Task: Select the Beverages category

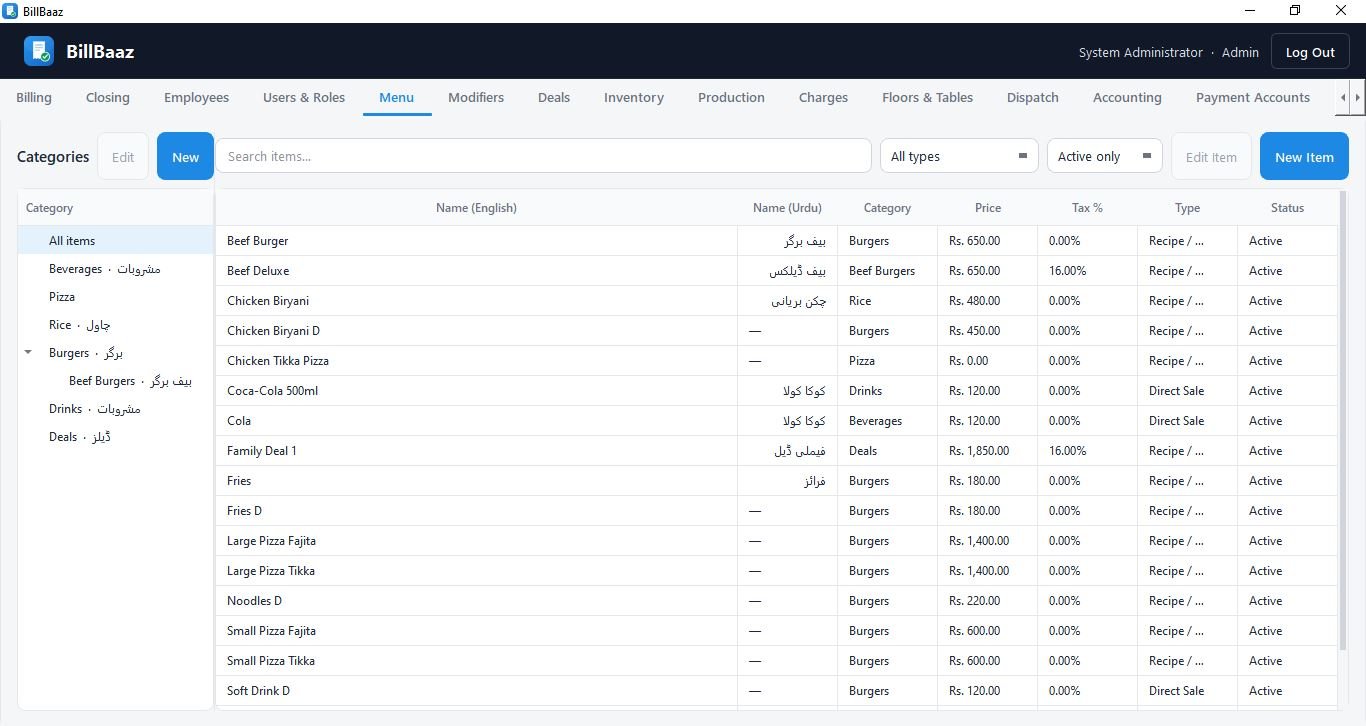Action: (116, 269)
